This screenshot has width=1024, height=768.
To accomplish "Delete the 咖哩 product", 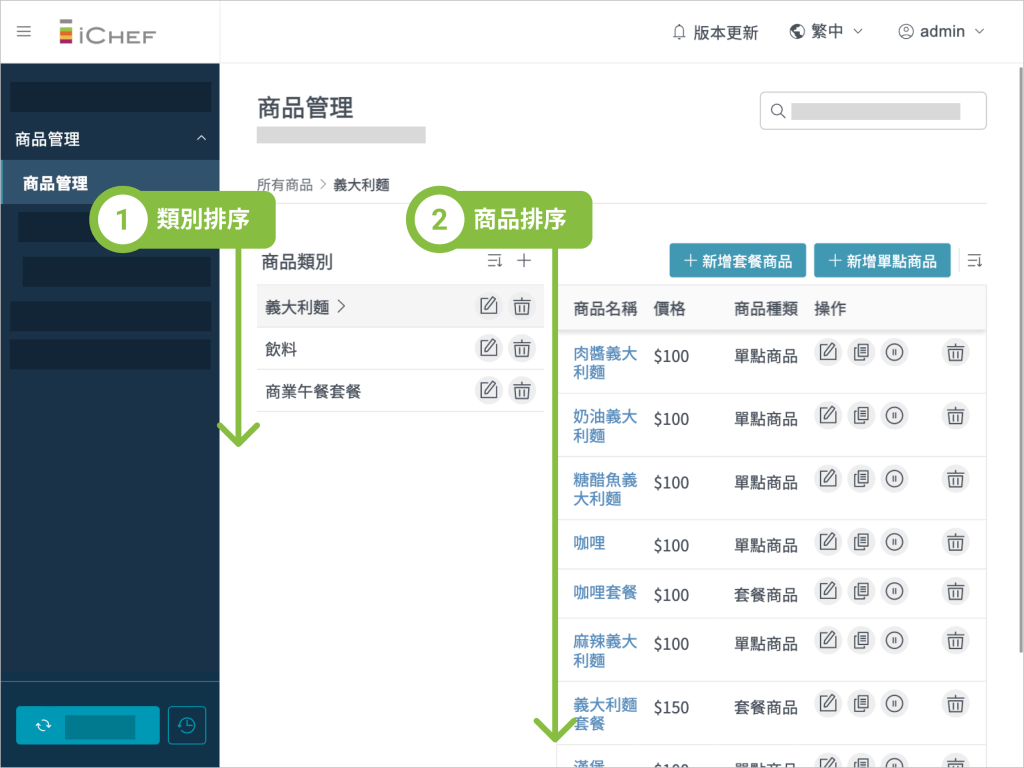I will point(956,542).
